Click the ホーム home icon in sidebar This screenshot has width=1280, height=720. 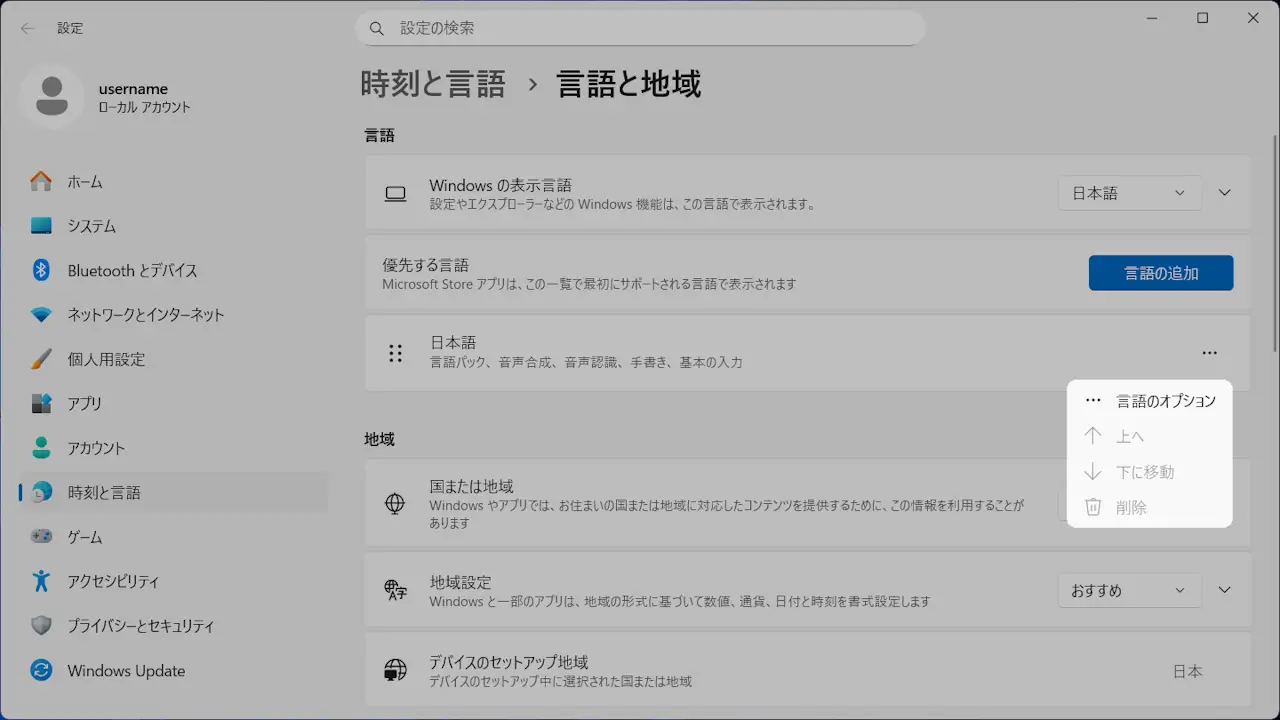click(x=41, y=182)
